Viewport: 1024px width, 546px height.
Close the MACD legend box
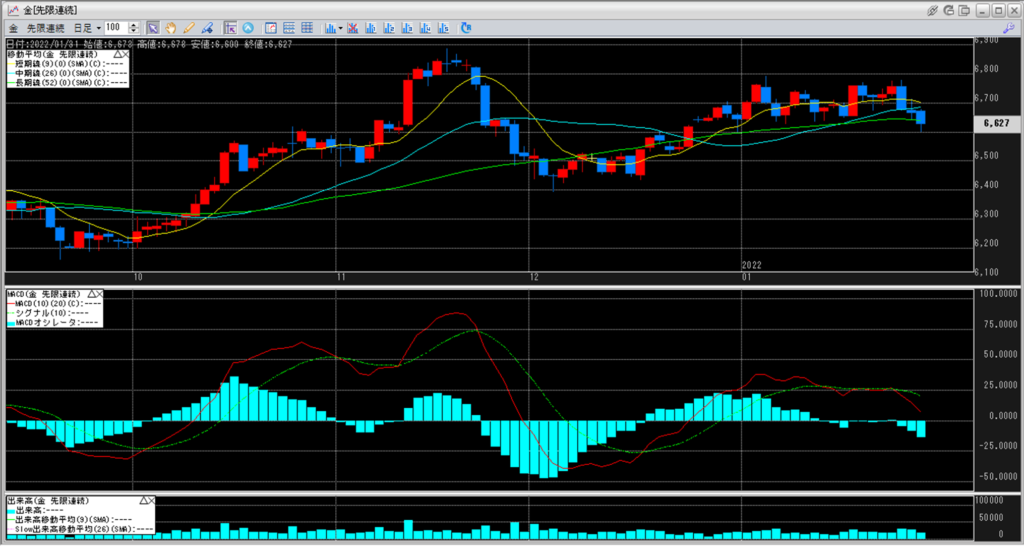click(101, 294)
